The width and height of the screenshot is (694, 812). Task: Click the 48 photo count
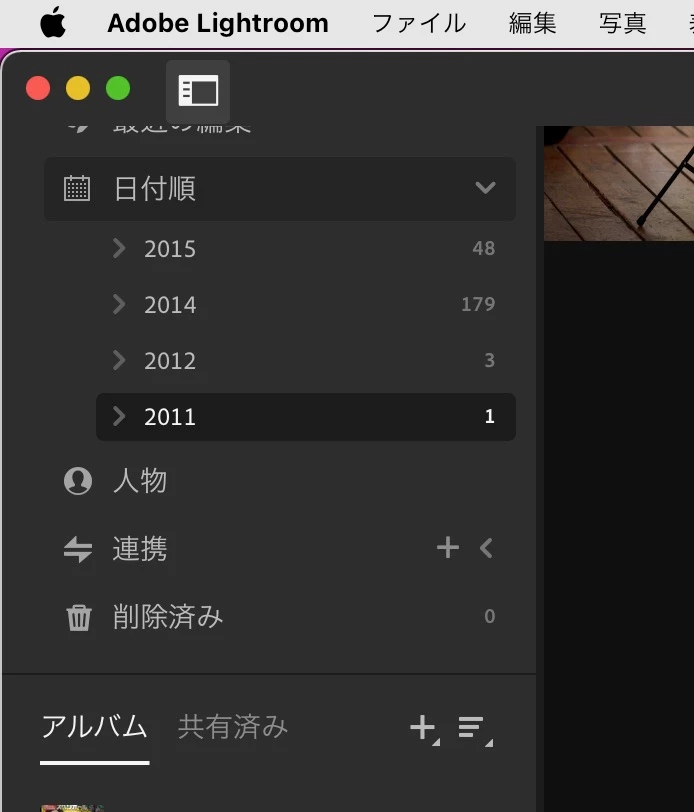[x=484, y=249]
